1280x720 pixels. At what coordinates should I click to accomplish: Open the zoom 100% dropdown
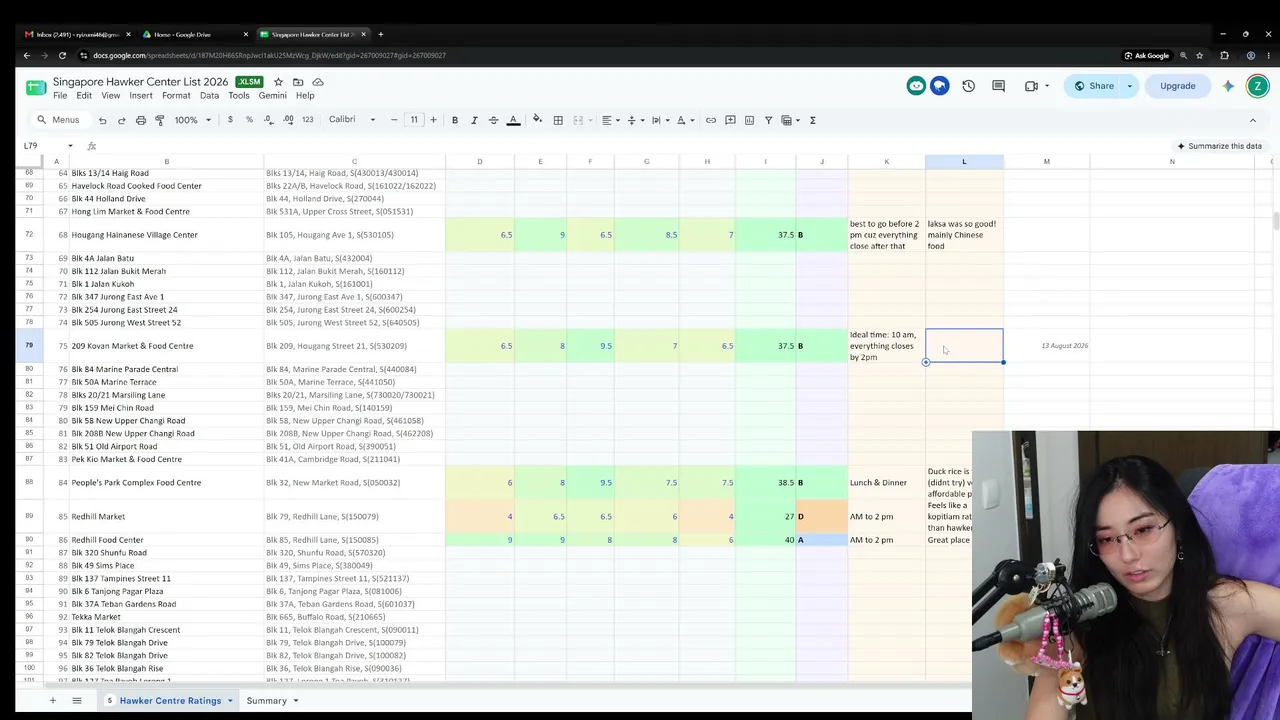click(193, 120)
